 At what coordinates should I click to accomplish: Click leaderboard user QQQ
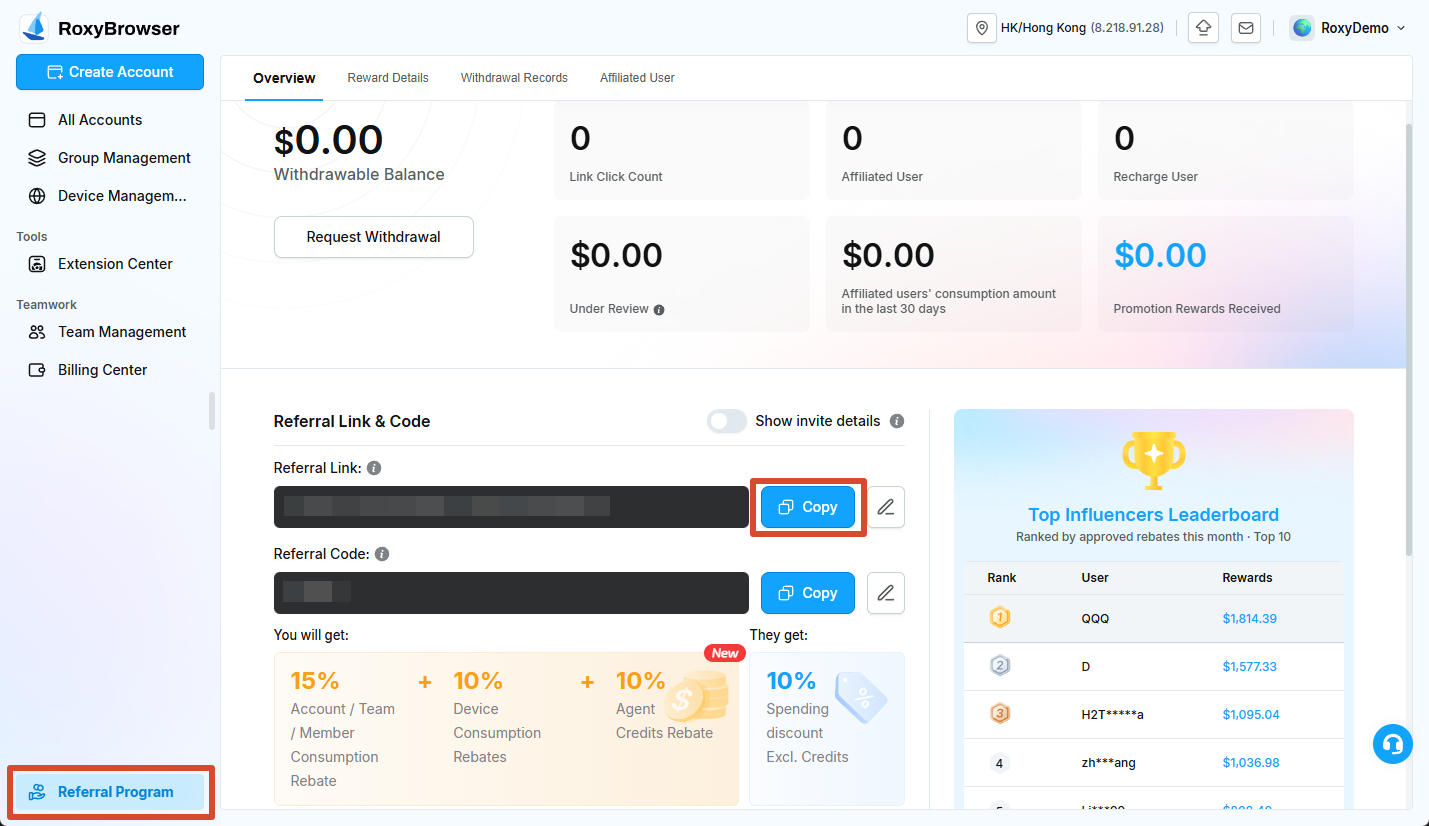[1095, 619]
